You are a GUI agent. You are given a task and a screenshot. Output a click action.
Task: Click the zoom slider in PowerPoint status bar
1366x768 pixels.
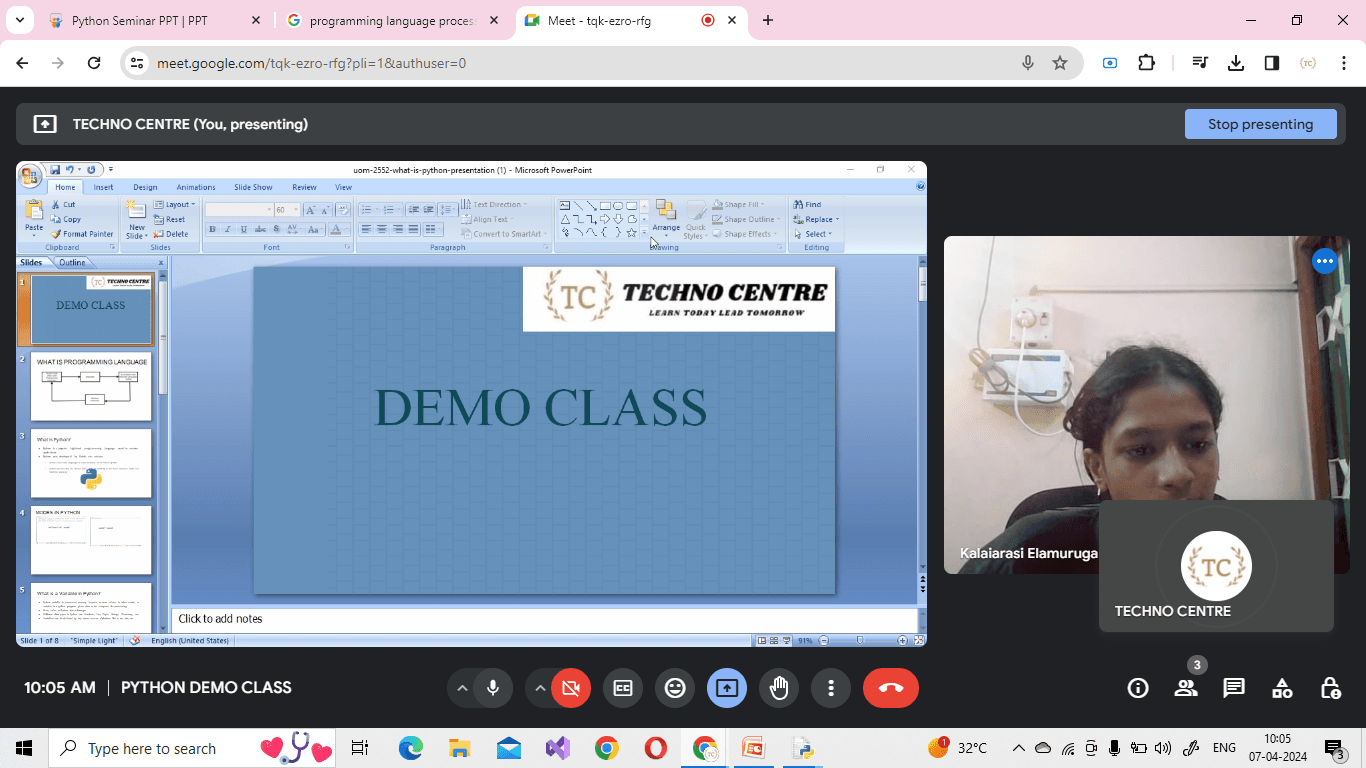[860, 640]
